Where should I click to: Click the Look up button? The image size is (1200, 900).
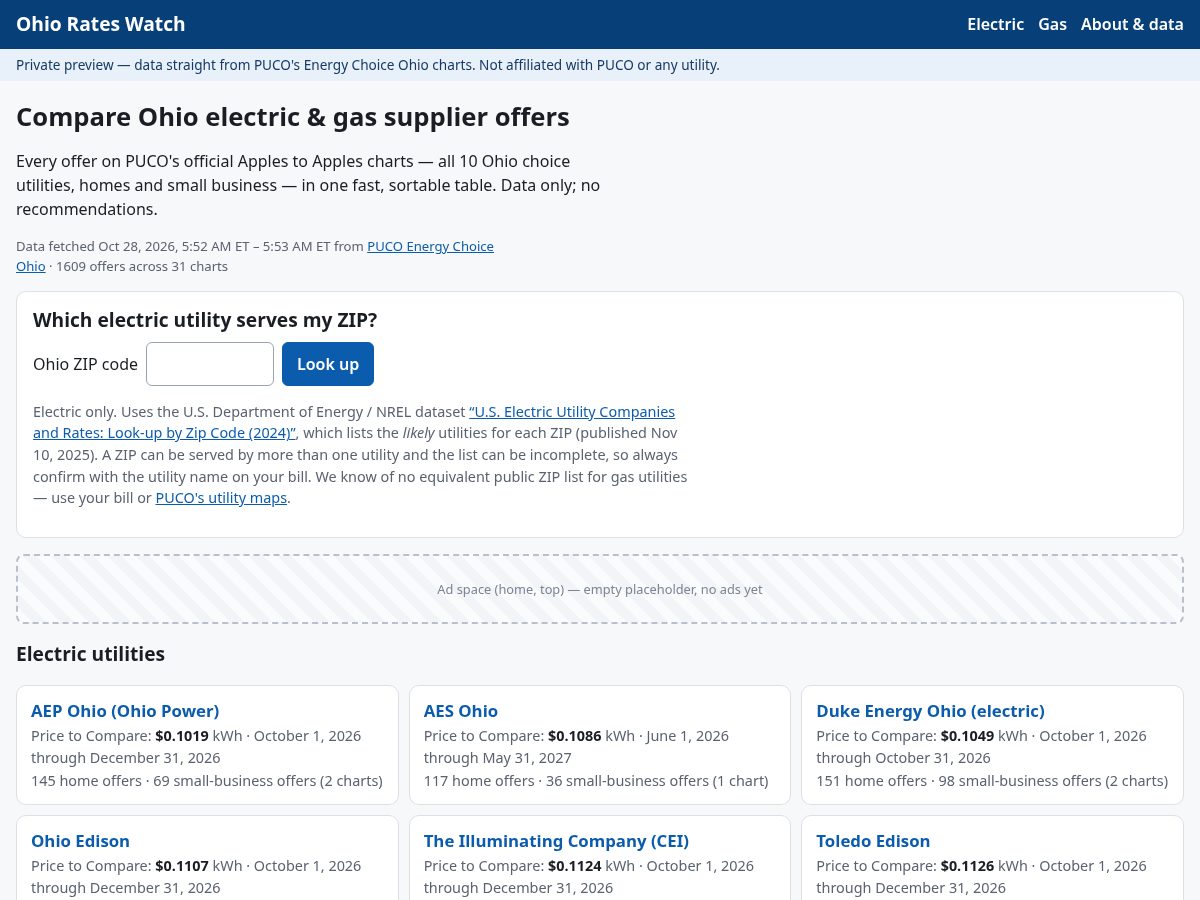[x=328, y=364]
